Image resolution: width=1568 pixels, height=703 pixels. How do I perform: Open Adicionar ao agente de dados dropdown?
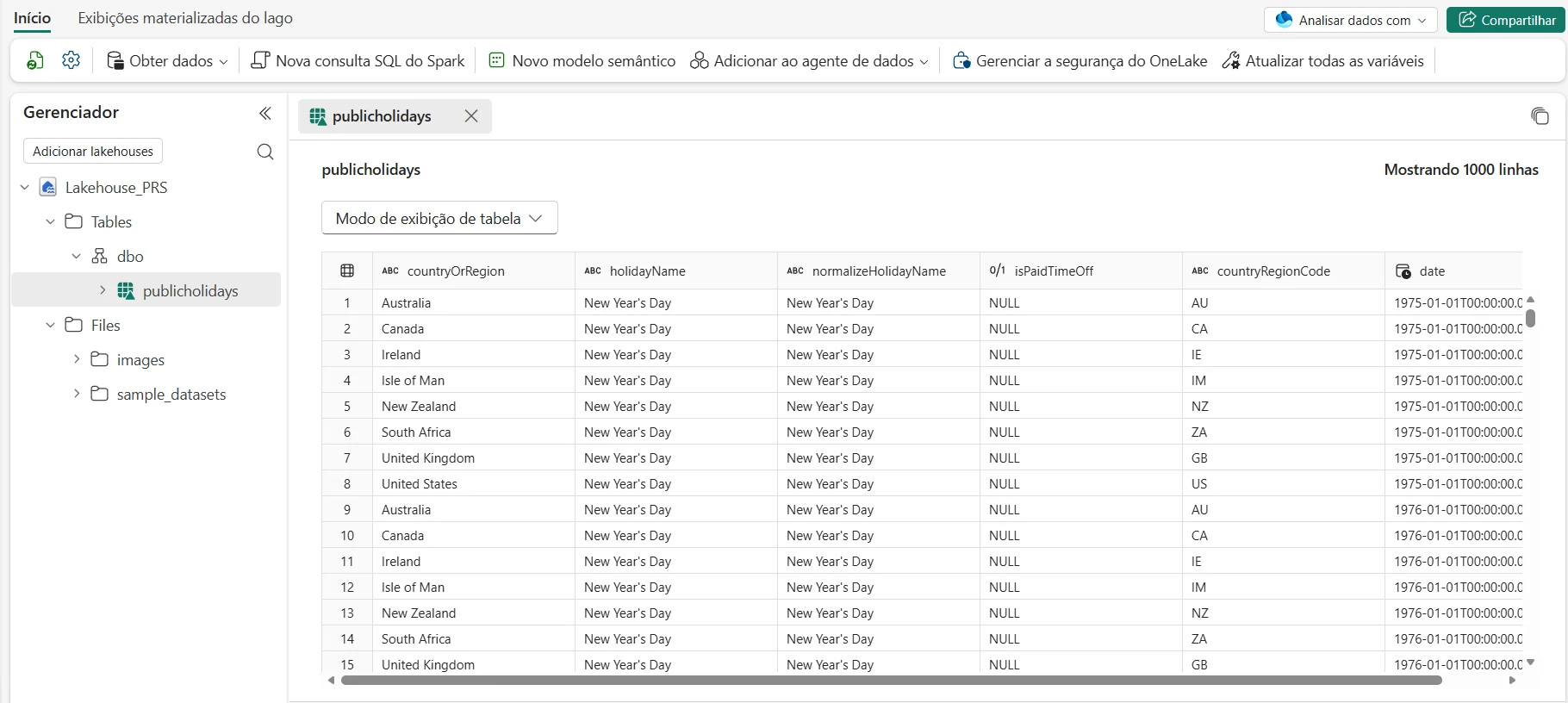(810, 60)
